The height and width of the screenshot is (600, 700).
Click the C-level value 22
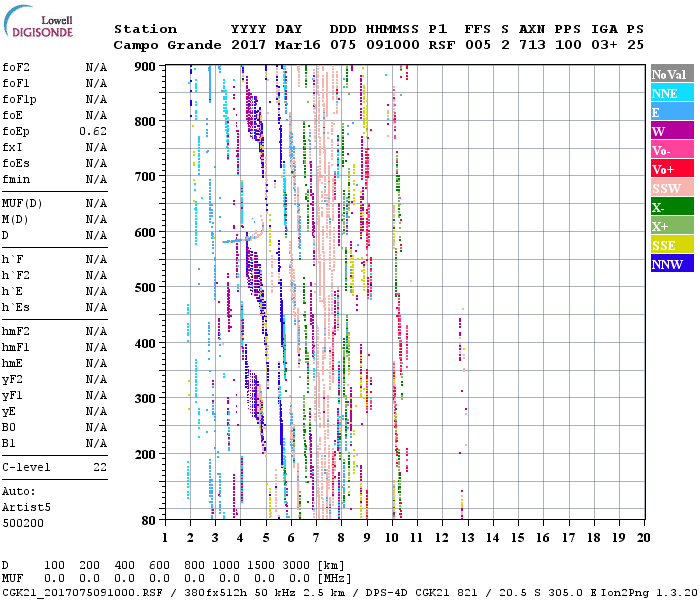coord(100,467)
